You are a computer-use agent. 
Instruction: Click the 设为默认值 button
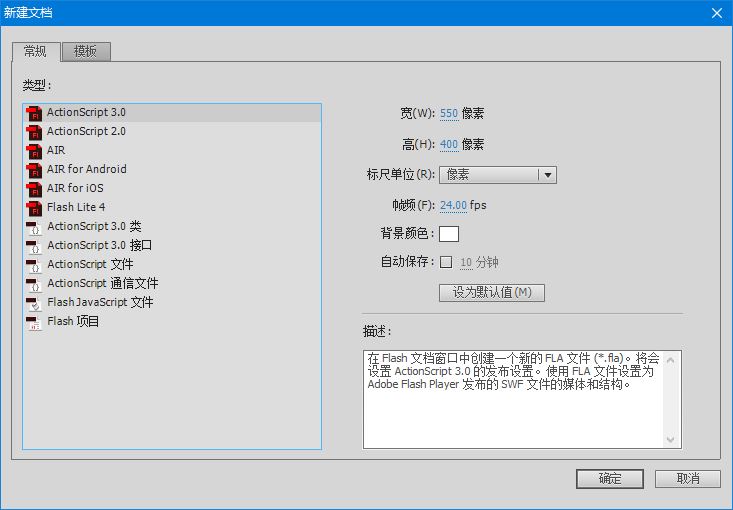pos(492,293)
